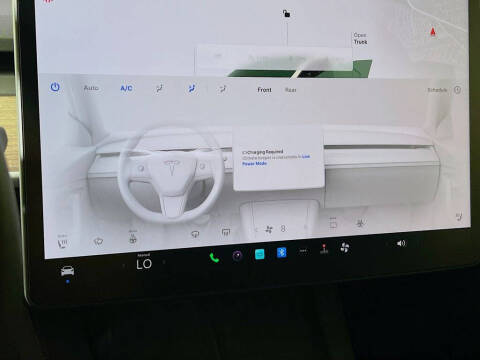Screen dimensions: 480x360
Task: Open the three-dots app launcher
Action: 303,251
